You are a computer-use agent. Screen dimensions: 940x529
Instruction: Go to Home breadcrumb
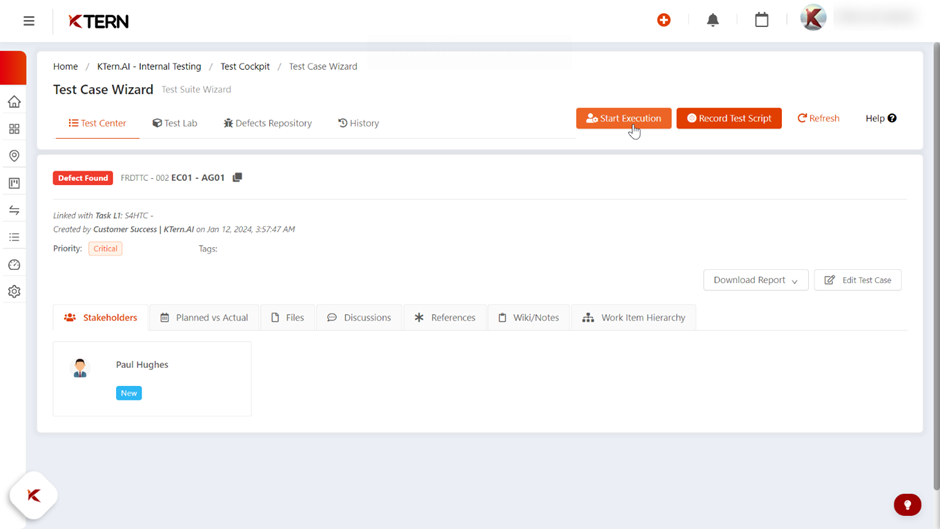(x=65, y=67)
